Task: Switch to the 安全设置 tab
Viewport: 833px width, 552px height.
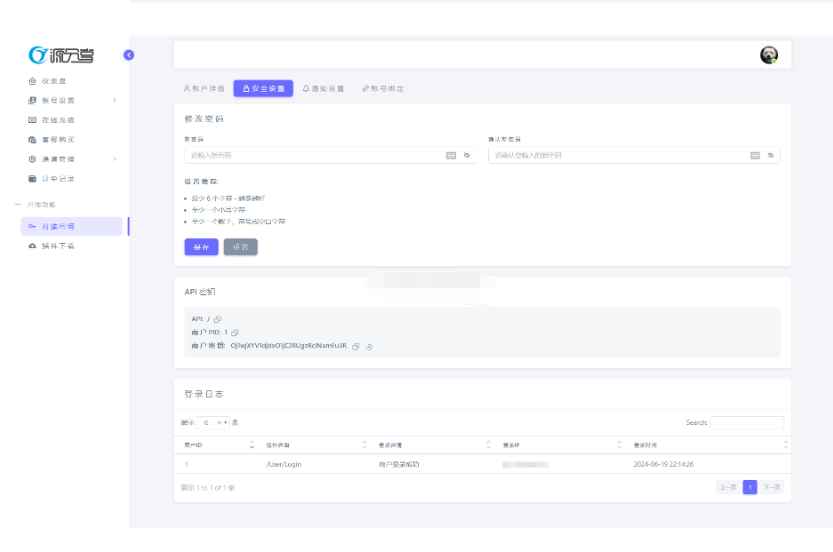Action: pos(264,89)
